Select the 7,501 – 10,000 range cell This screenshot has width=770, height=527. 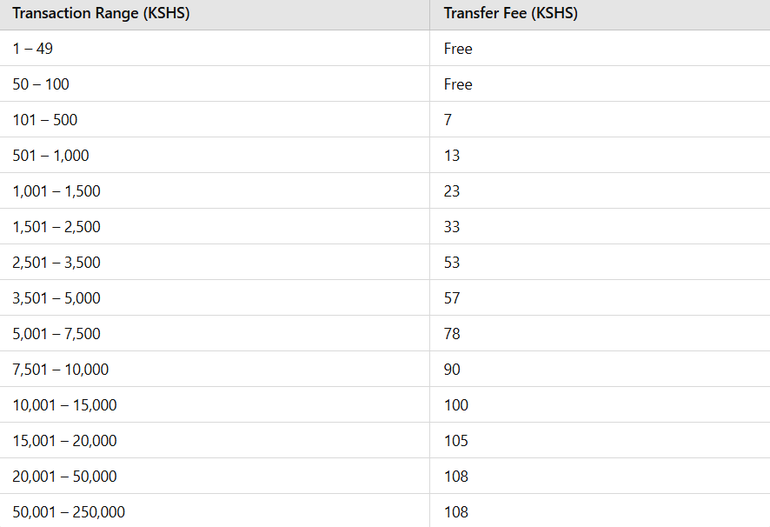coord(60,369)
